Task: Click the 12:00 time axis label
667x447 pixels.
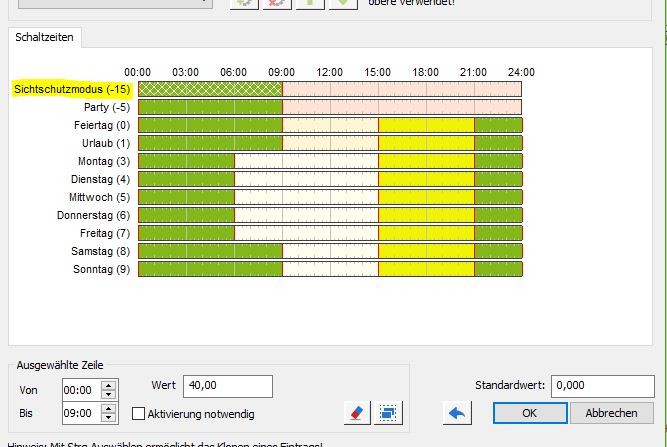Action: pyautogui.click(x=329, y=72)
